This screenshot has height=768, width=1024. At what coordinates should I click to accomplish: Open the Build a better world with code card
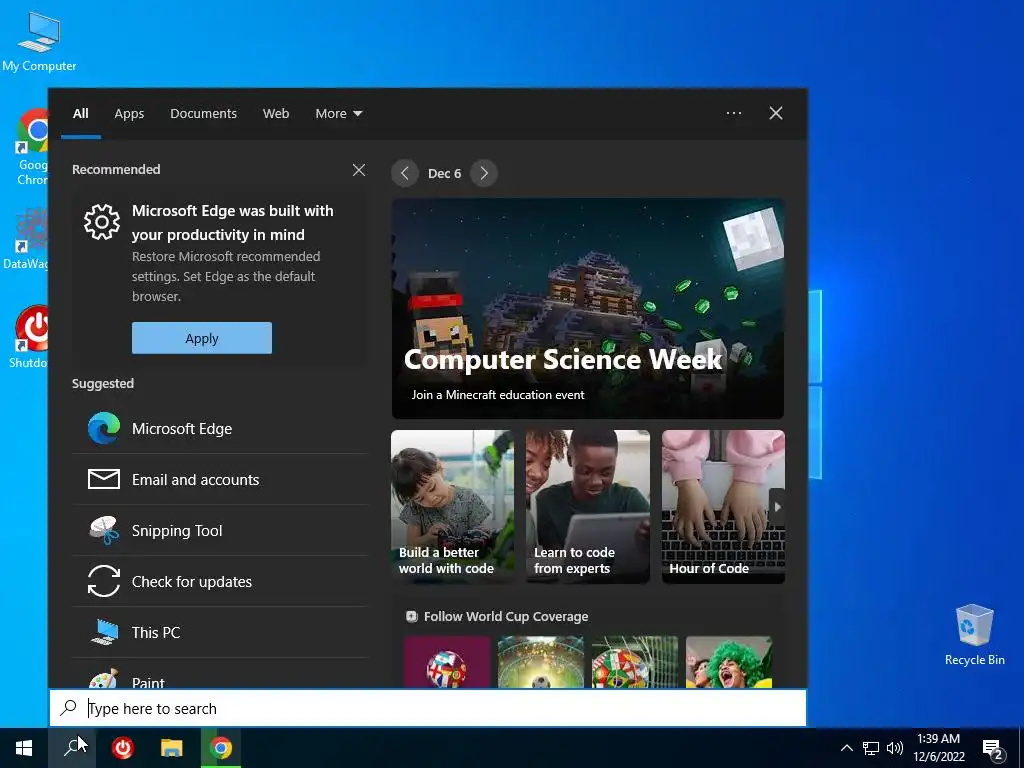pos(452,506)
